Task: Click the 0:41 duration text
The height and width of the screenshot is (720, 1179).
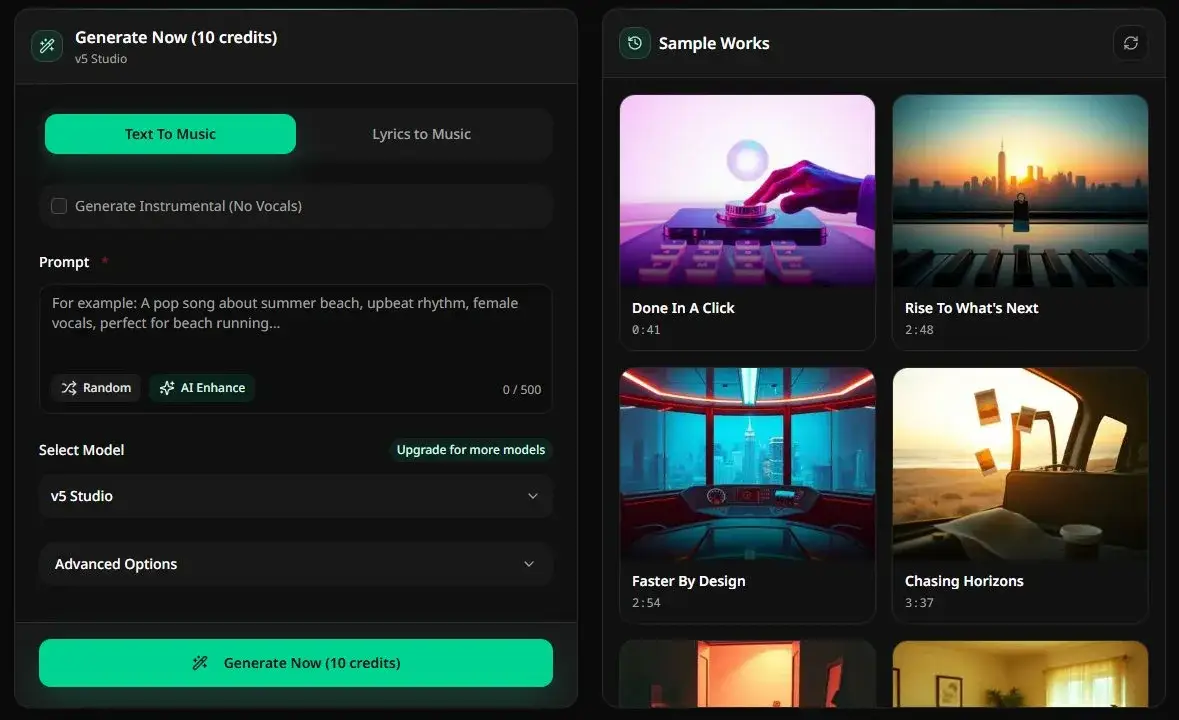Action: tap(646, 329)
